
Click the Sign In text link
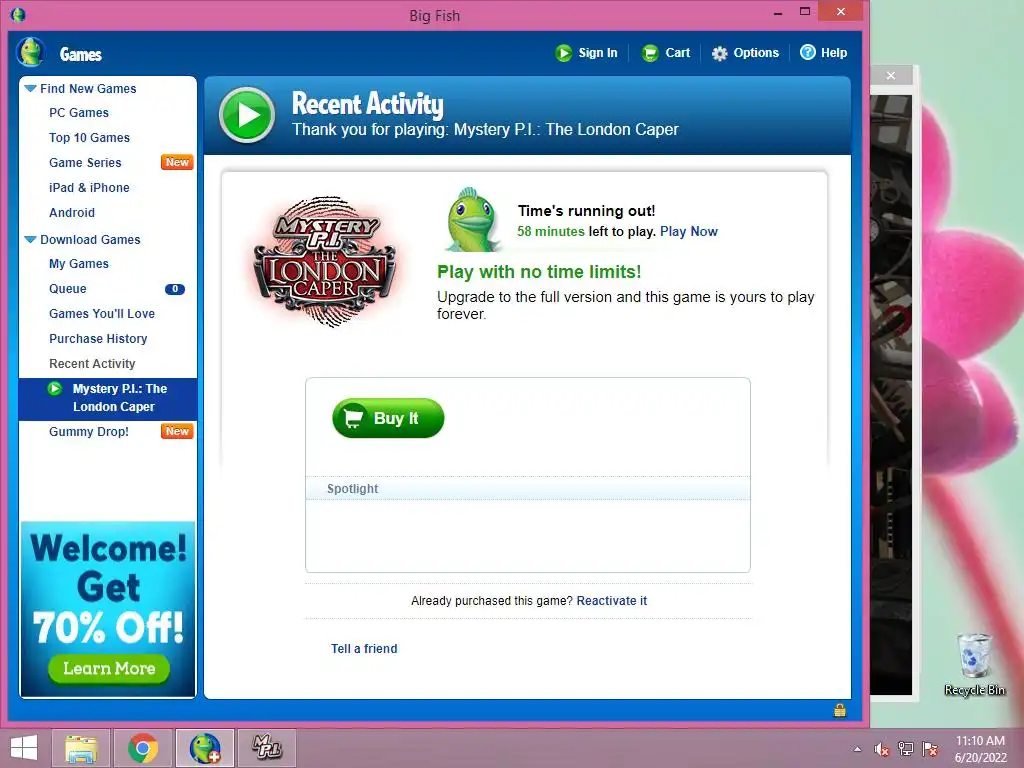pos(598,53)
